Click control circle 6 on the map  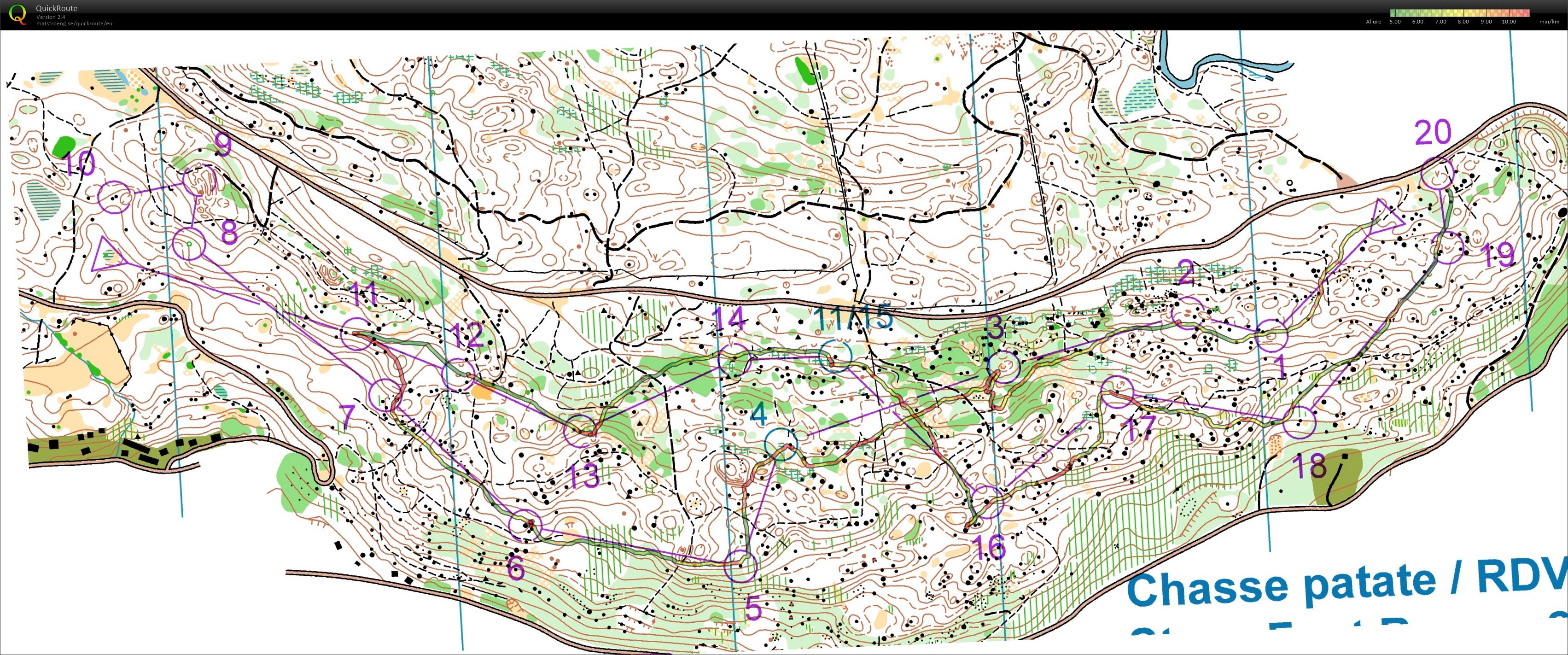pyautogui.click(x=525, y=526)
